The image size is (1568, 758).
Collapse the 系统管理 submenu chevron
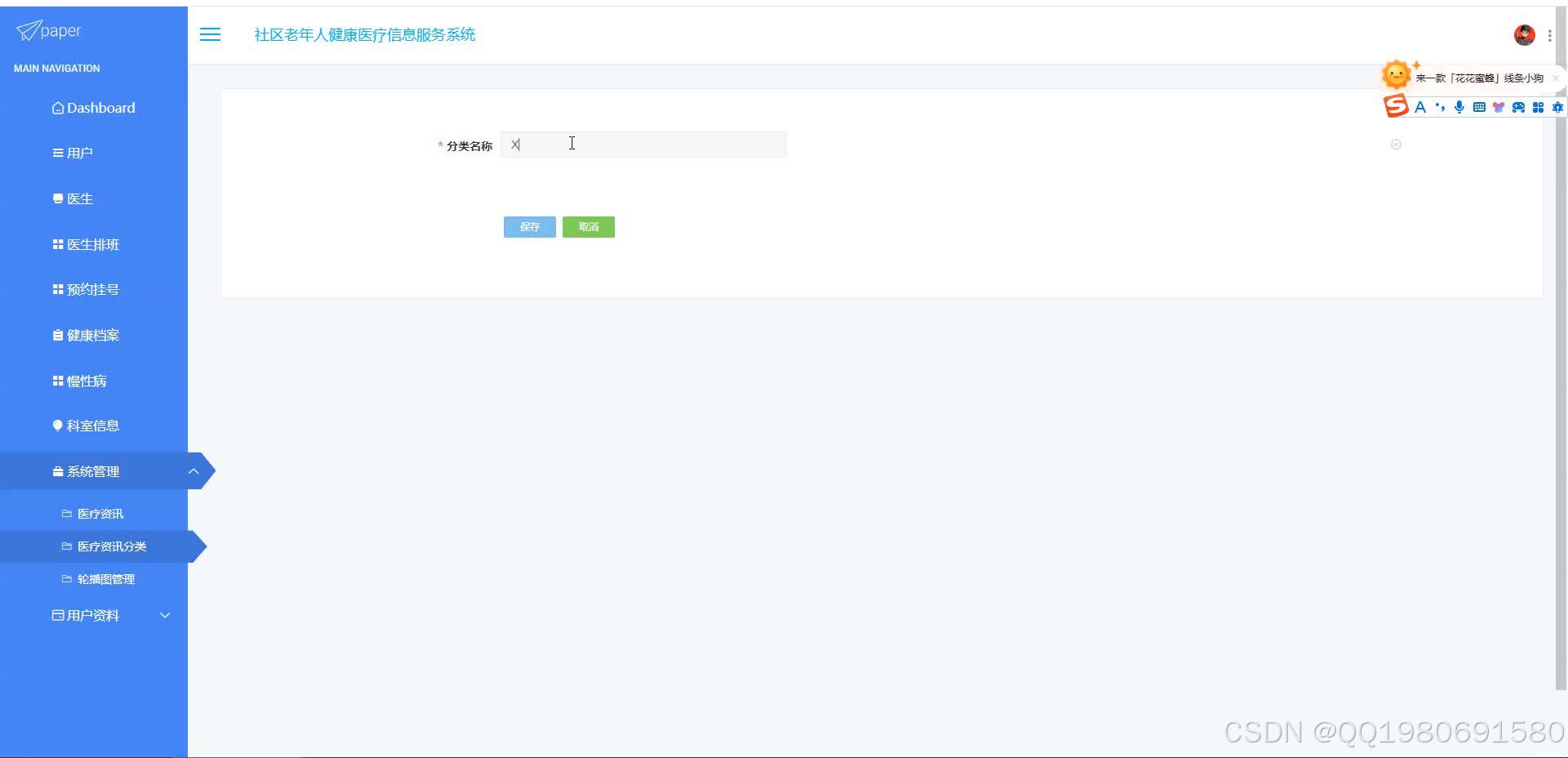tap(194, 471)
